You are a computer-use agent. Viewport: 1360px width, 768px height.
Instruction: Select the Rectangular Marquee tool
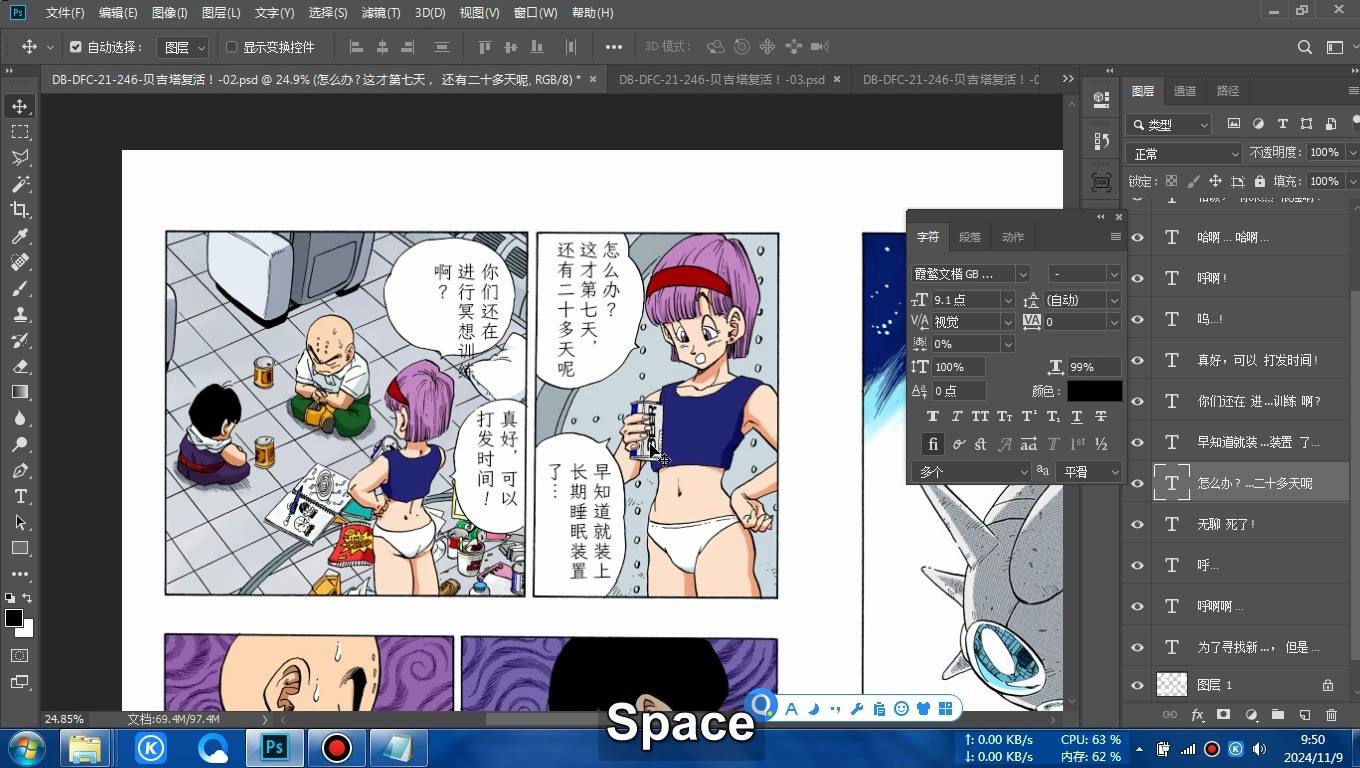[x=20, y=132]
